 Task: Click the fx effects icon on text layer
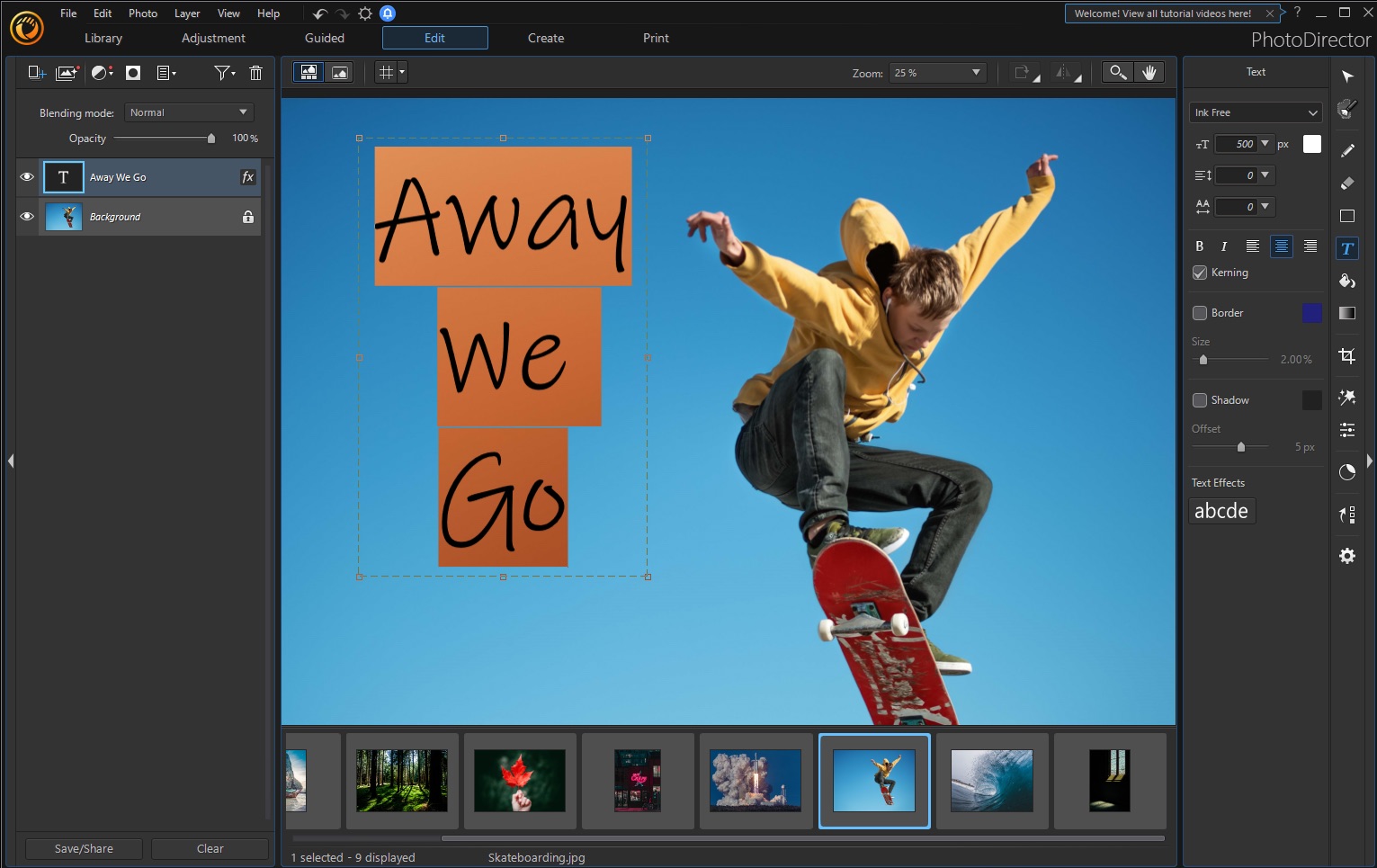coord(247,177)
